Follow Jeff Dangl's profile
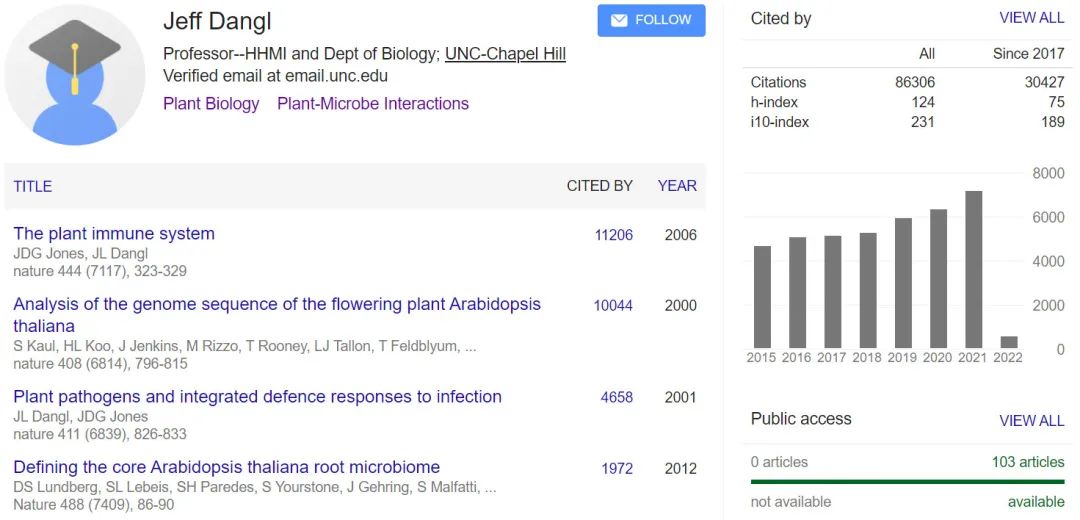 (x=651, y=20)
